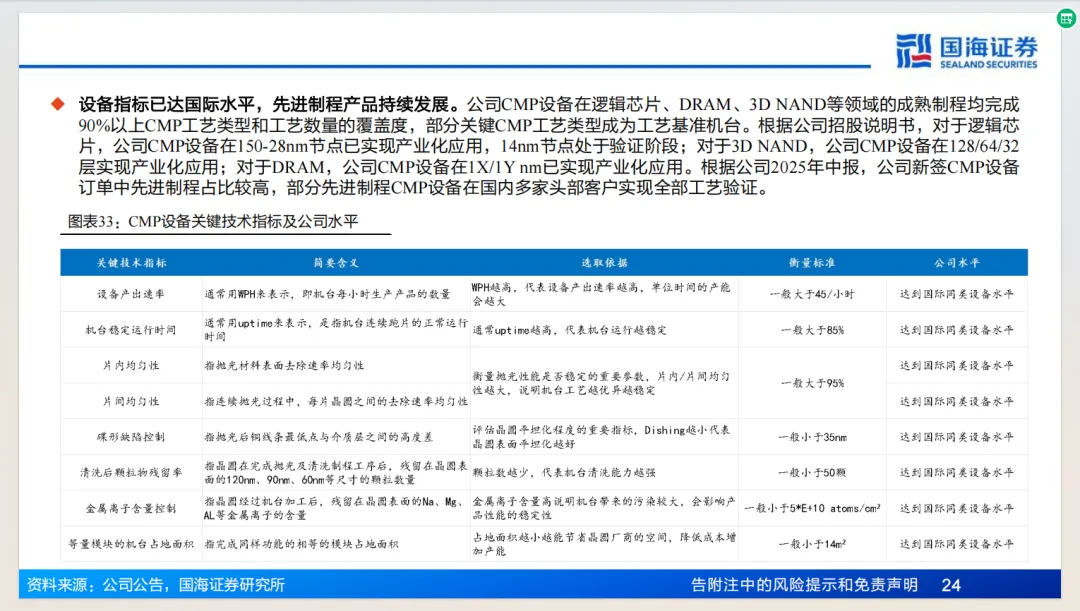Viewport: 1080px width, 611px height.
Task: Click the basis text 评估晶圆平坦化程度的重要指标
Action: (x=601, y=437)
